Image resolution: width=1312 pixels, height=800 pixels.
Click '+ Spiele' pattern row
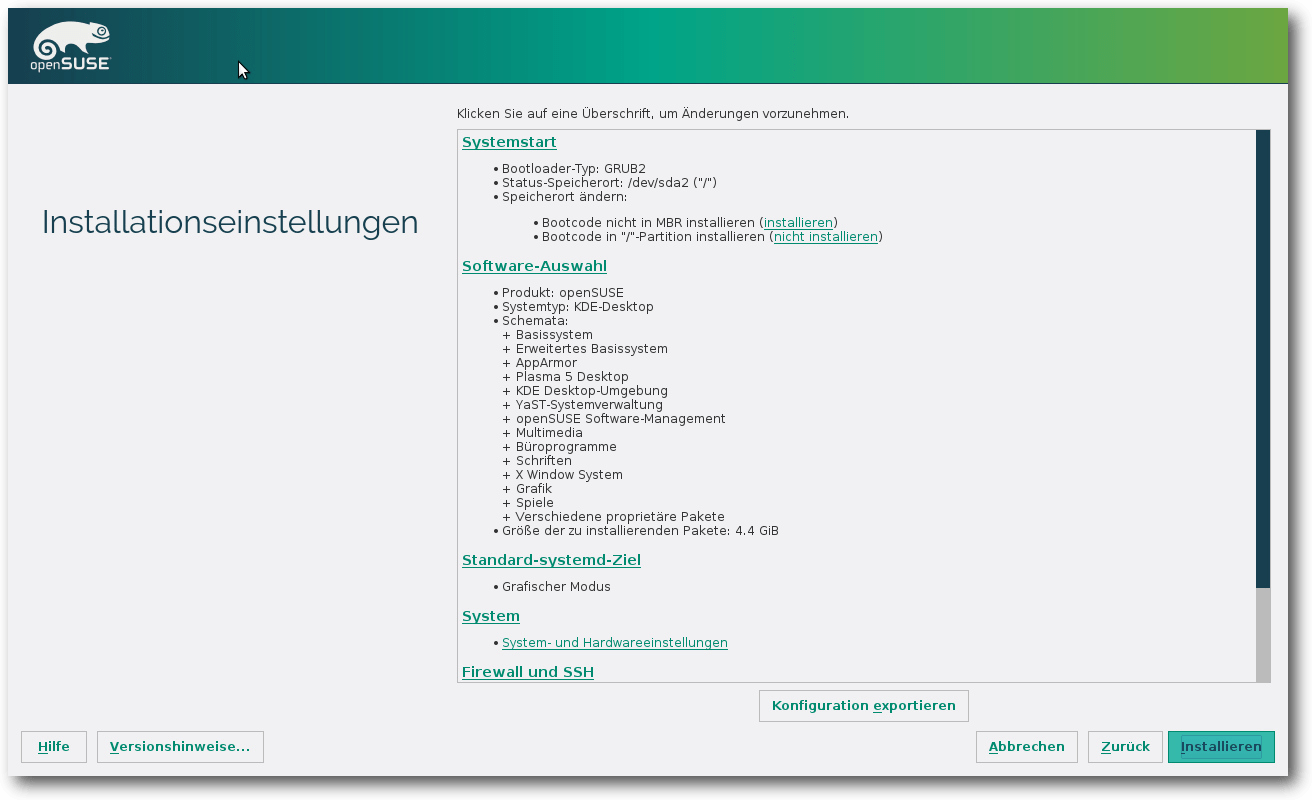pyautogui.click(x=528, y=503)
